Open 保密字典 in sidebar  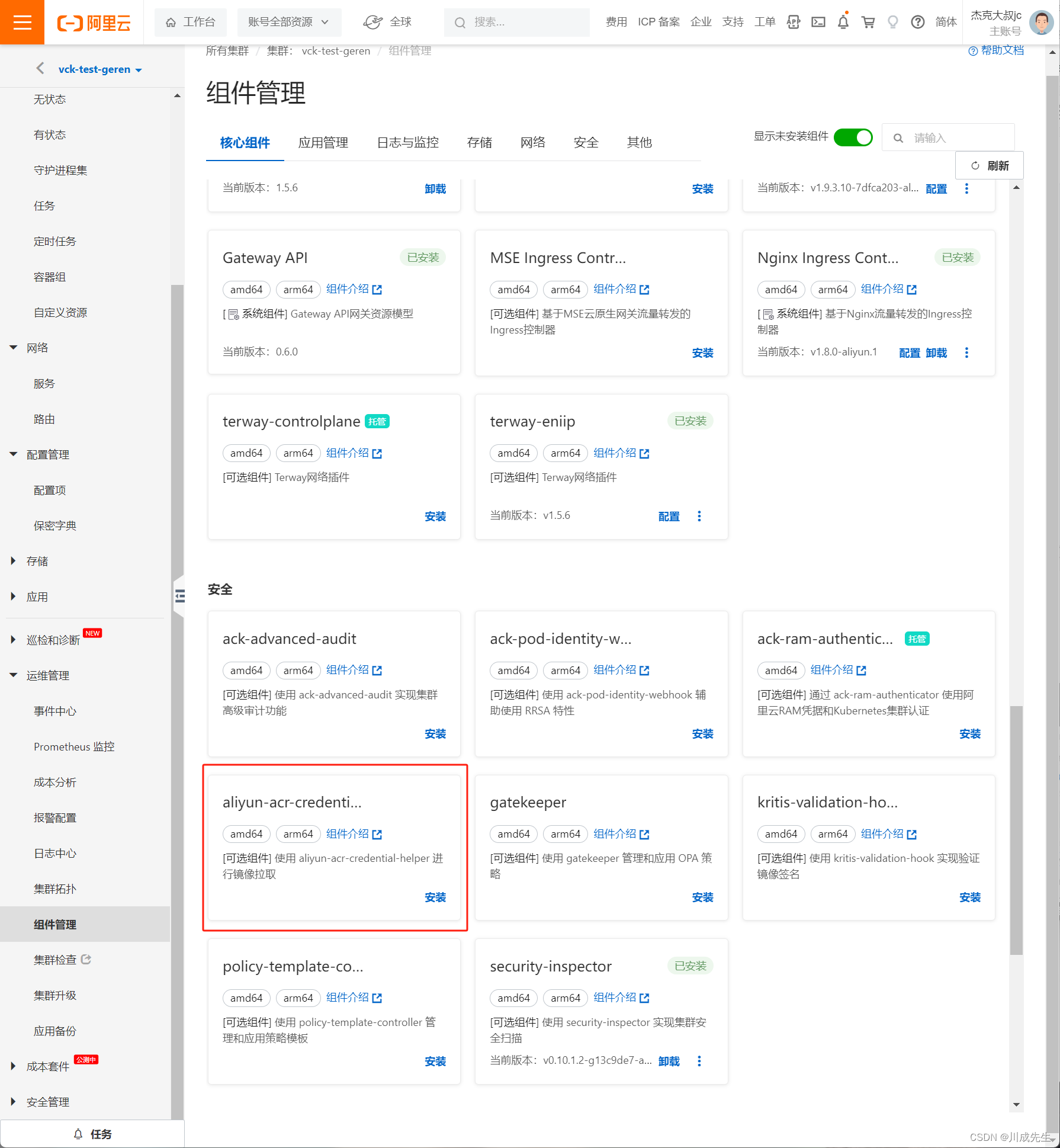click(55, 526)
